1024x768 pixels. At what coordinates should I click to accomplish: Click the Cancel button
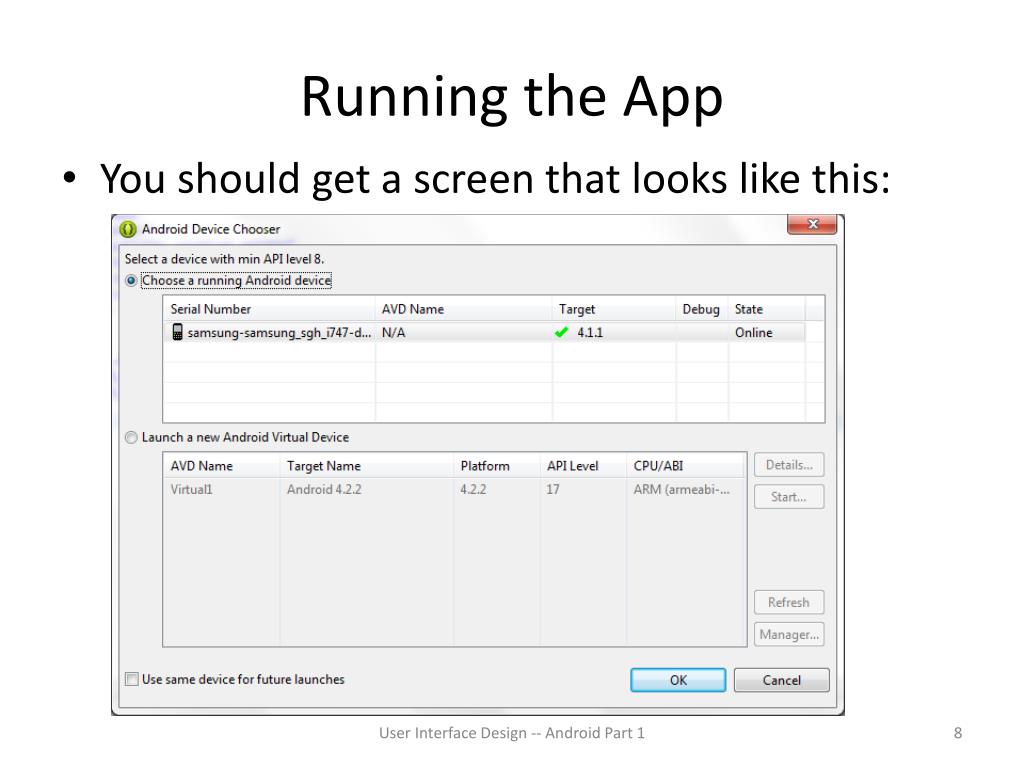782,680
